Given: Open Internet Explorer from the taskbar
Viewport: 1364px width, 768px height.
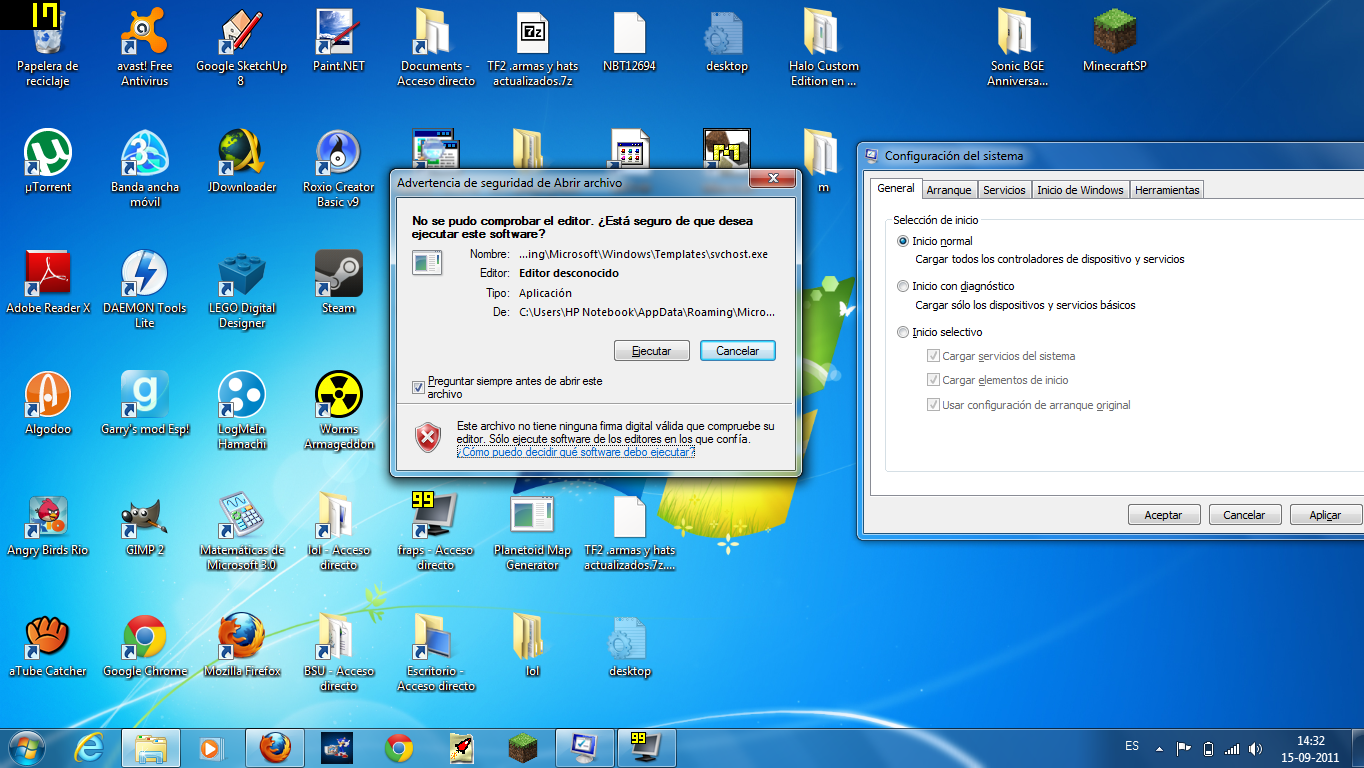Looking at the screenshot, I should coord(89,748).
